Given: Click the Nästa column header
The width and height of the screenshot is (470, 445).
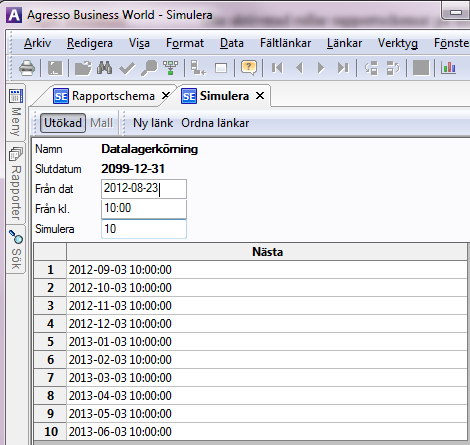Looking at the screenshot, I should [x=267, y=252].
